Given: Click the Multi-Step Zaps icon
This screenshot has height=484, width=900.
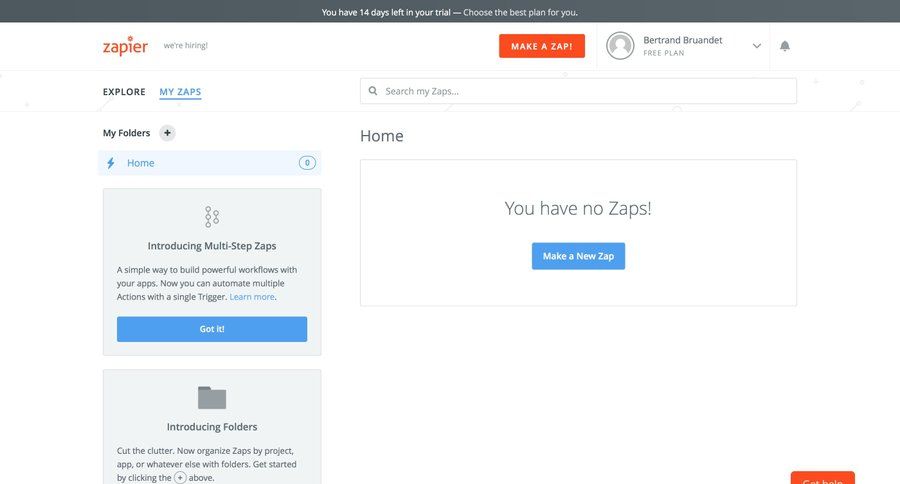Looking at the screenshot, I should click(x=212, y=217).
